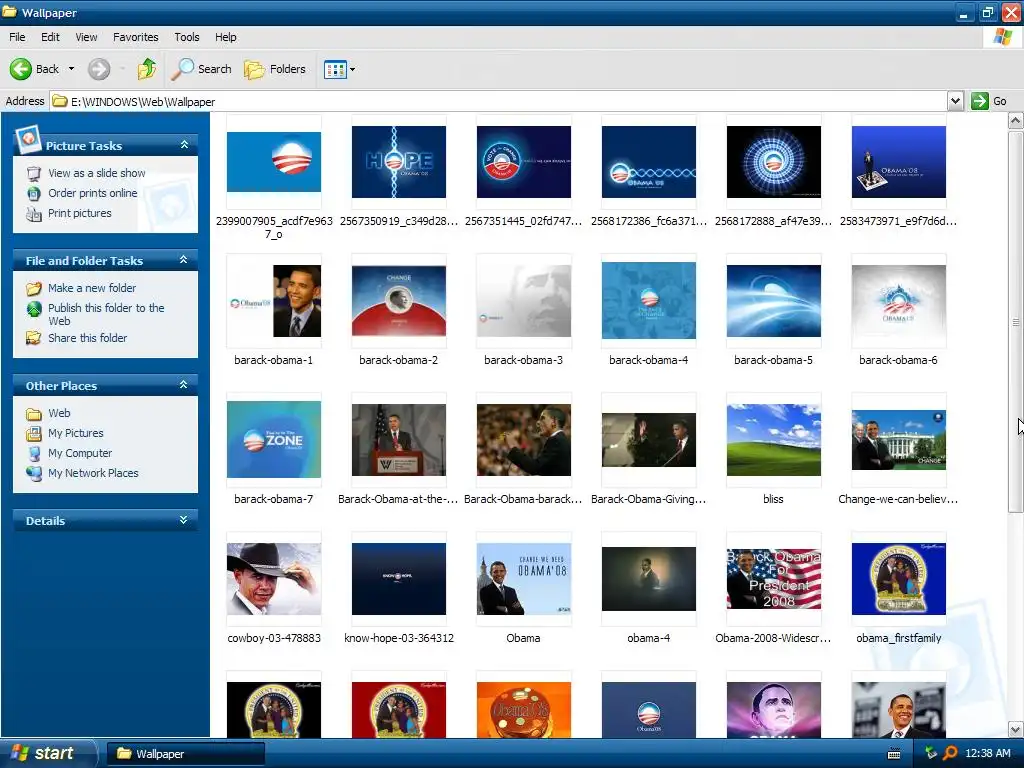The width and height of the screenshot is (1024, 768).
Task: Click the Share this folder icon
Action: 34,338
